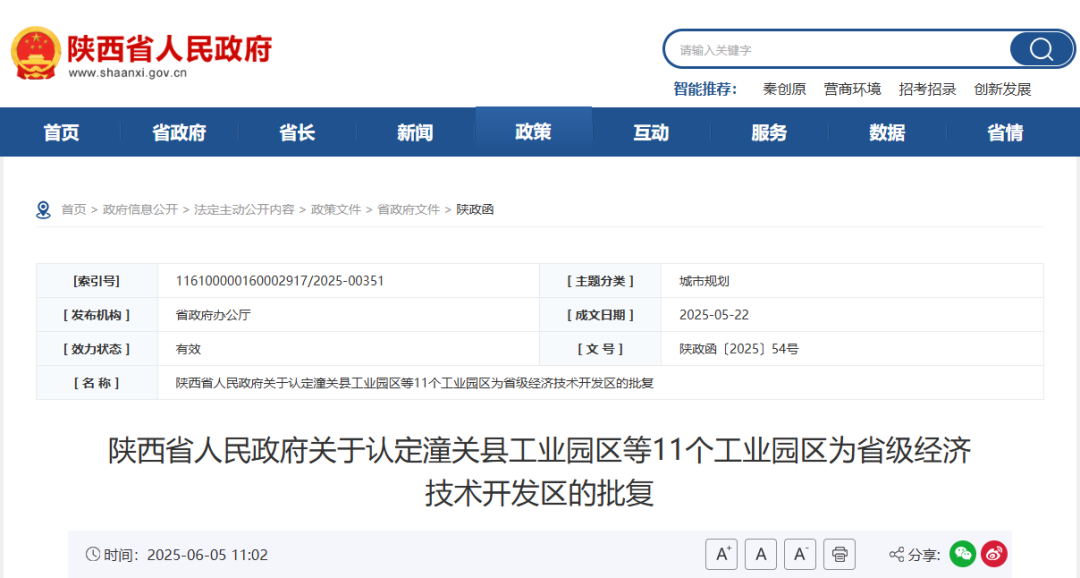The width and height of the screenshot is (1080, 578).
Task: Click the [发布机构] label cell
Action: (x=96, y=315)
